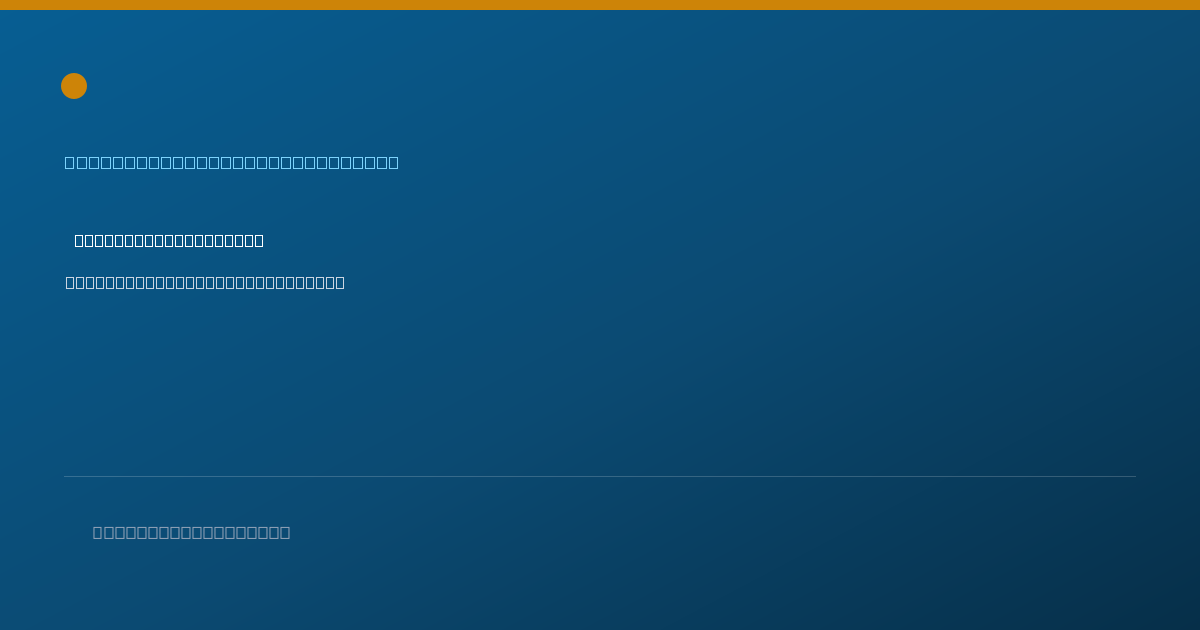
Task: Click the final glyph of the white paragraph line
Action: pos(340,283)
